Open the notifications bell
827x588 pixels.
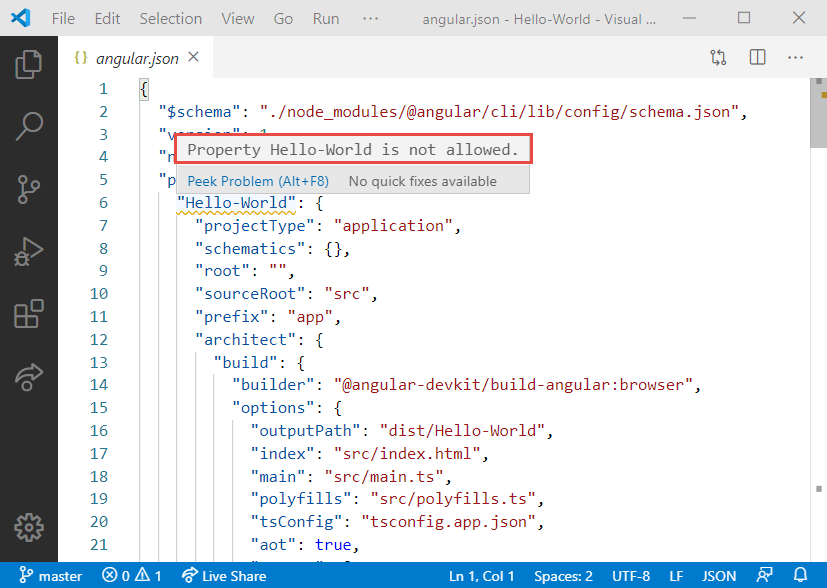point(801,576)
